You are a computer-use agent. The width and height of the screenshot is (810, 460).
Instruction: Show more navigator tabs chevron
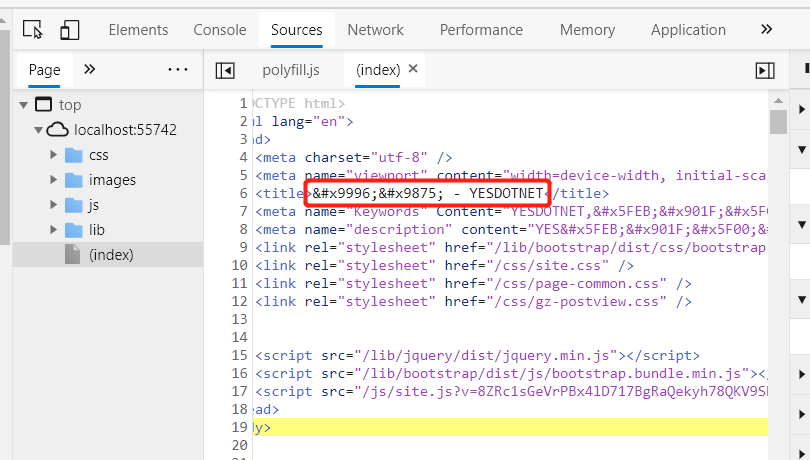point(89,69)
